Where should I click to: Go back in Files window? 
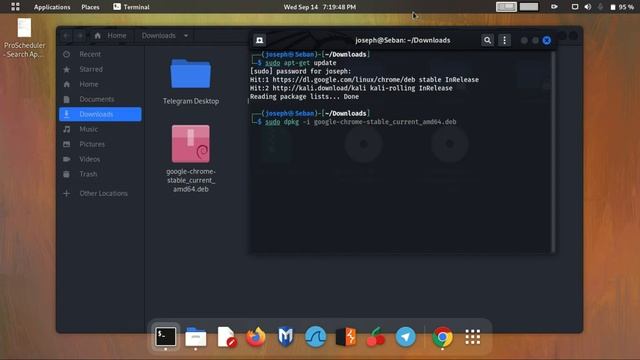(67, 36)
